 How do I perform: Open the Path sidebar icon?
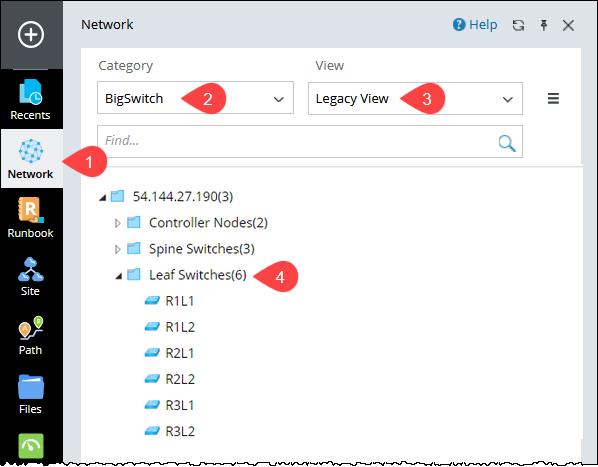pyautogui.click(x=31, y=335)
